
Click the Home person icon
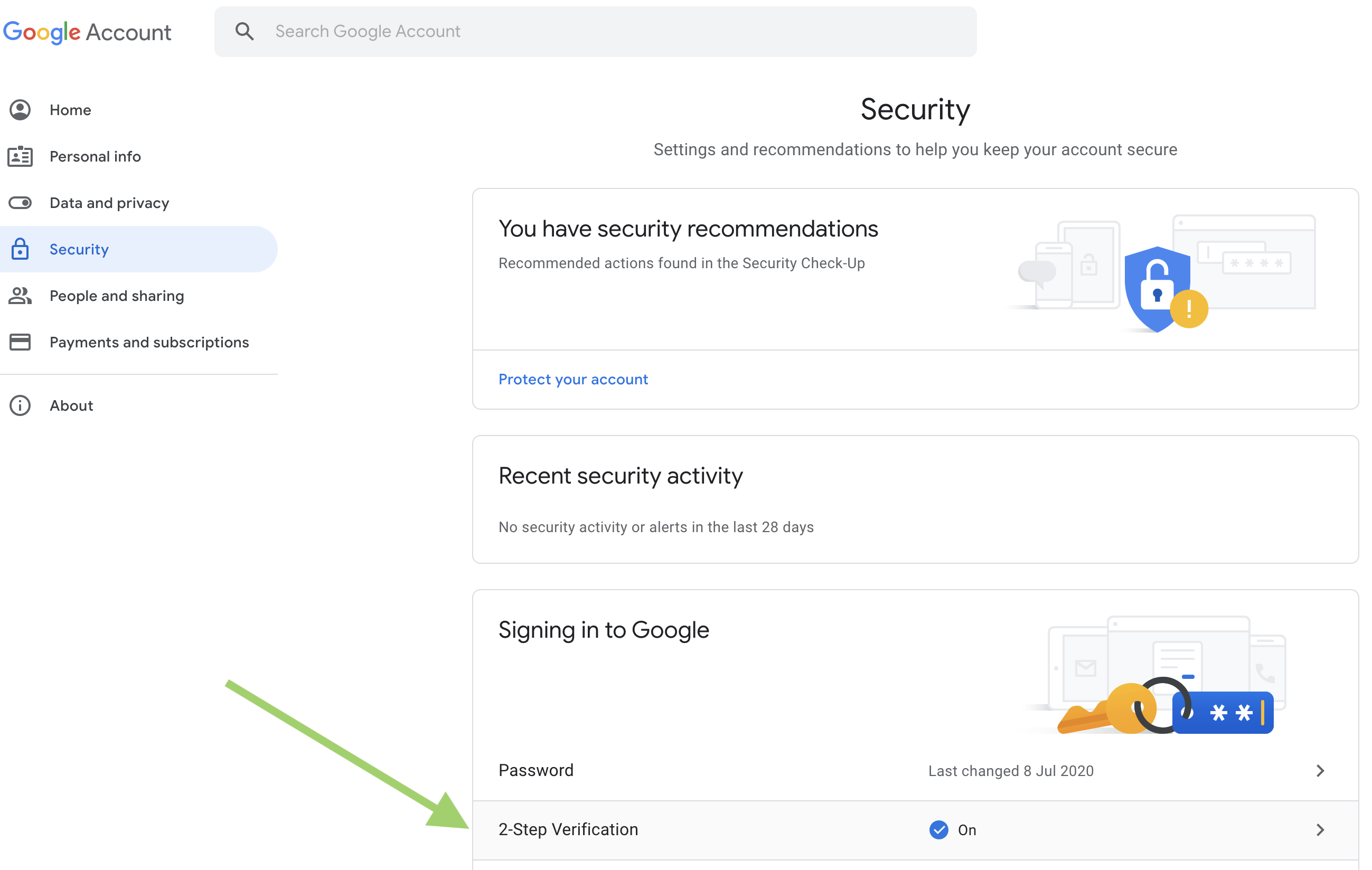point(20,110)
